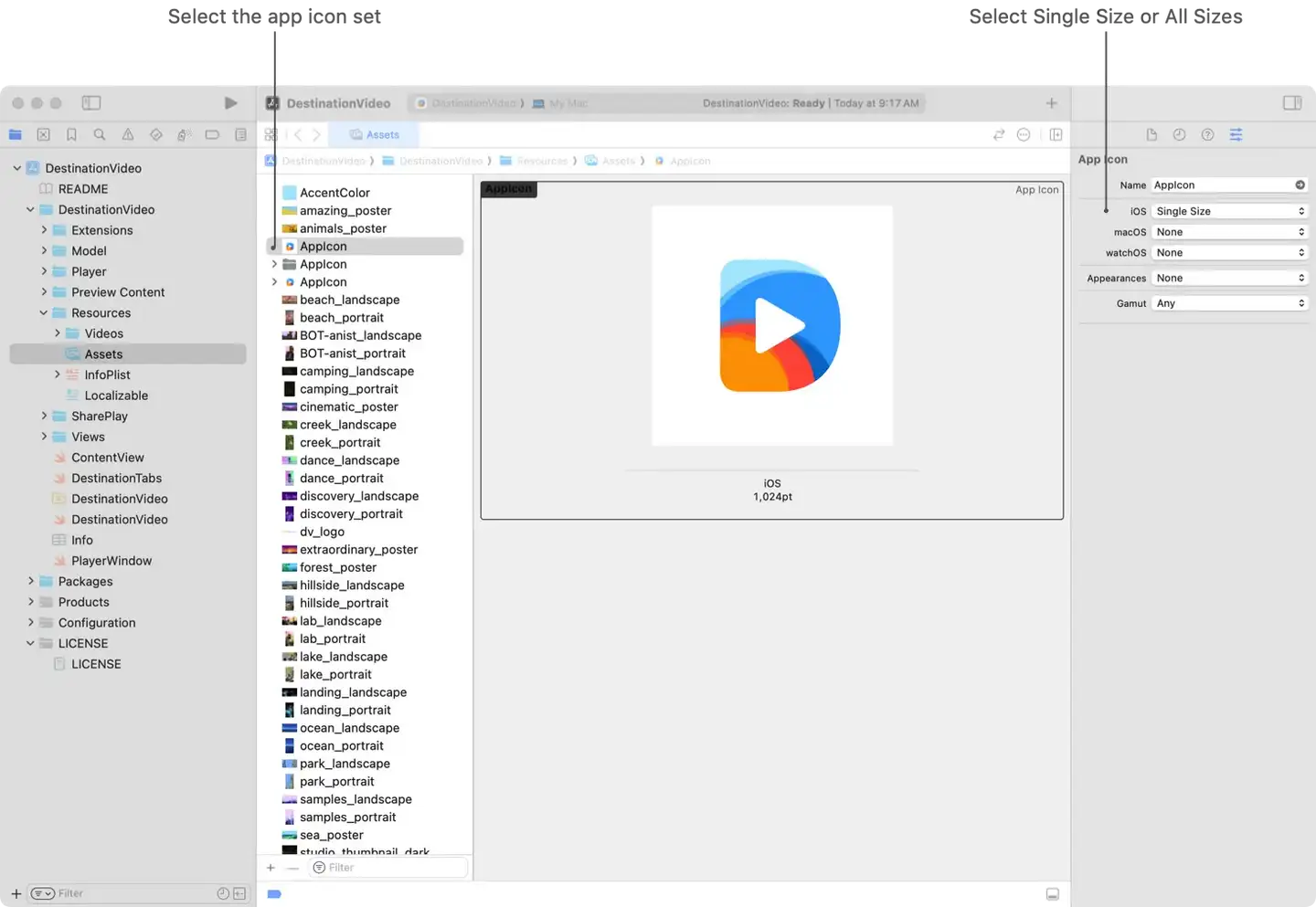This screenshot has height=907, width=1316.
Task: Toggle the debug area at bottom right
Action: click(1053, 894)
